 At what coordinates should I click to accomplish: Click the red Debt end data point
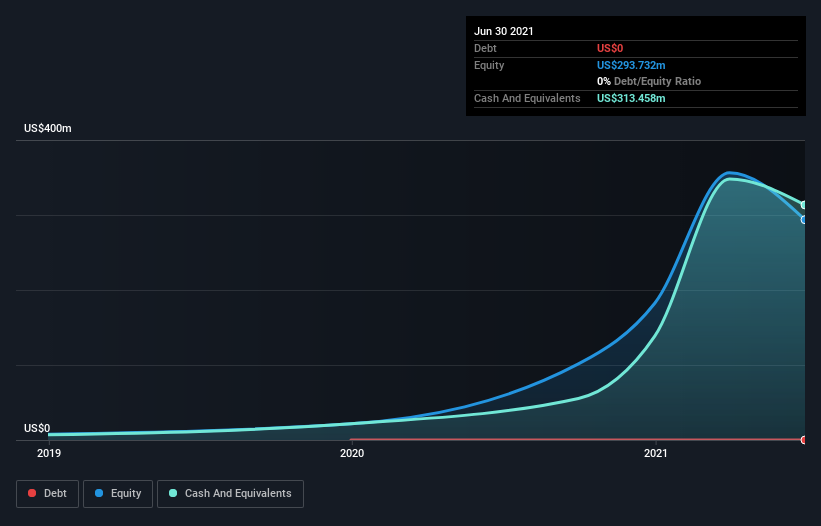(x=804, y=440)
